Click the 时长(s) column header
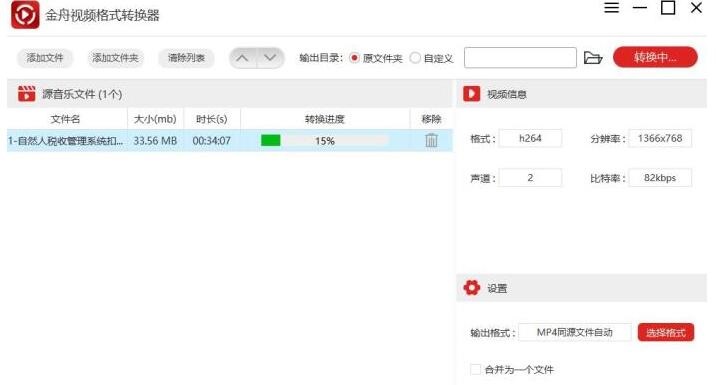The width and height of the screenshot is (716, 385). coord(211,119)
